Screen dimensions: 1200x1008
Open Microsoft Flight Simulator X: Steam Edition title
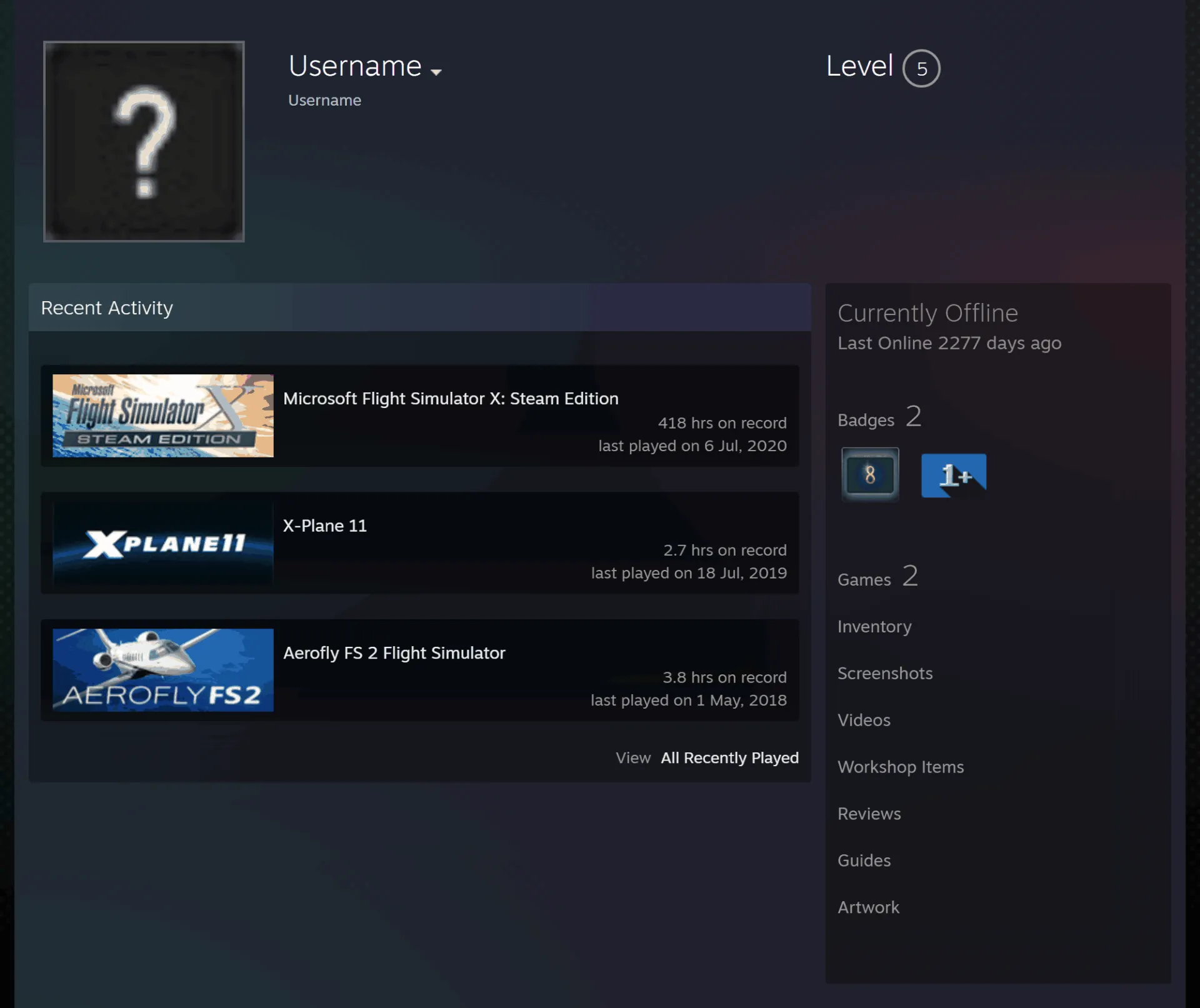coord(451,399)
